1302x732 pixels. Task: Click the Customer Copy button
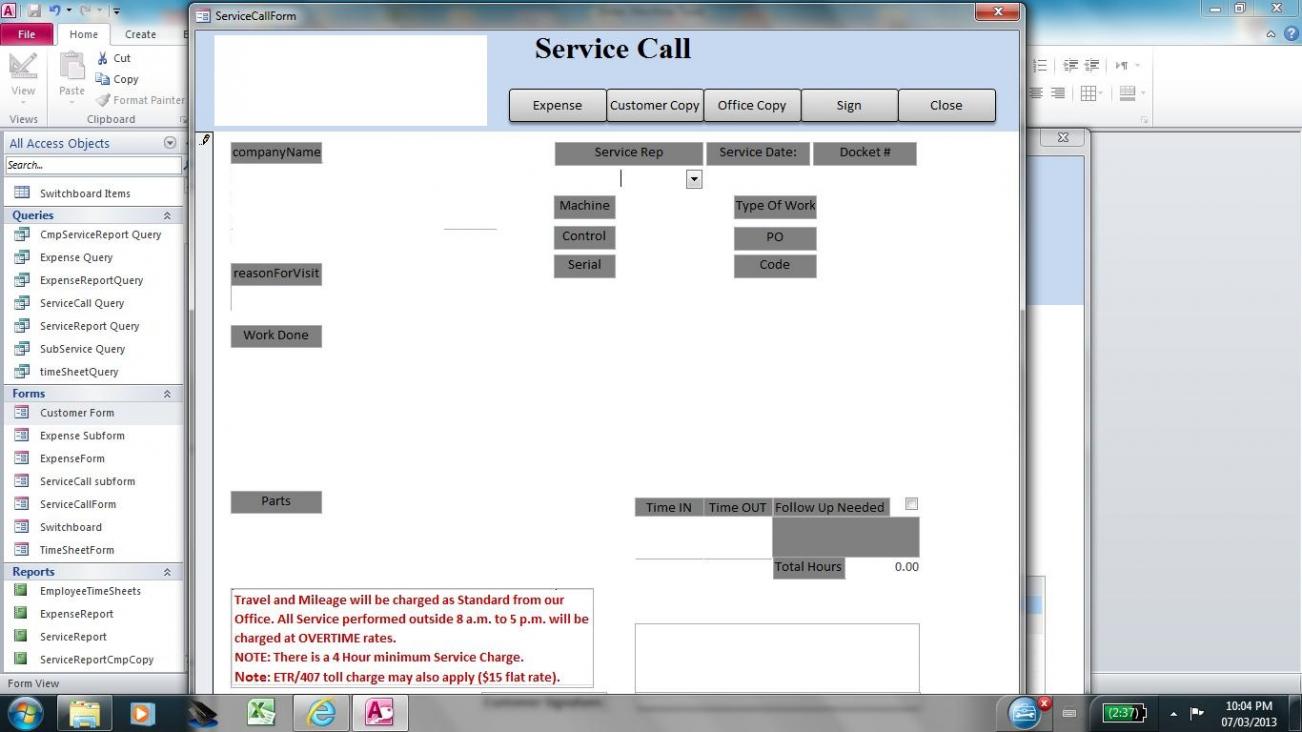[655, 105]
